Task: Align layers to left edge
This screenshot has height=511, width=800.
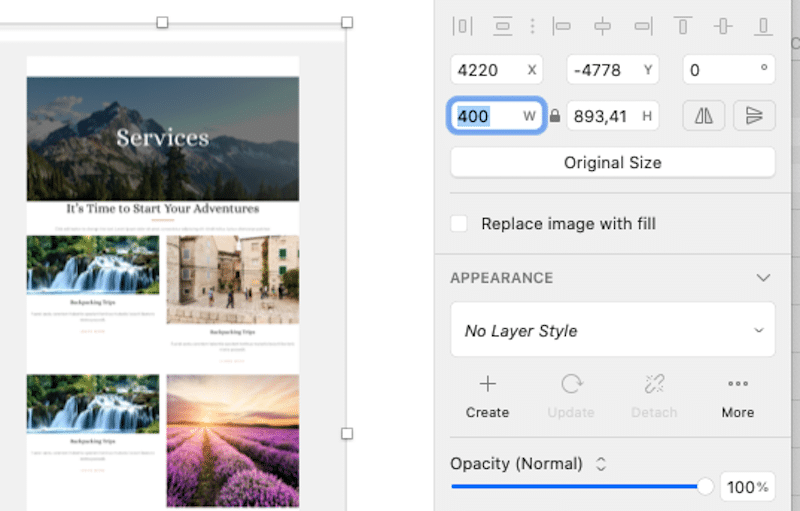Action: (562, 26)
